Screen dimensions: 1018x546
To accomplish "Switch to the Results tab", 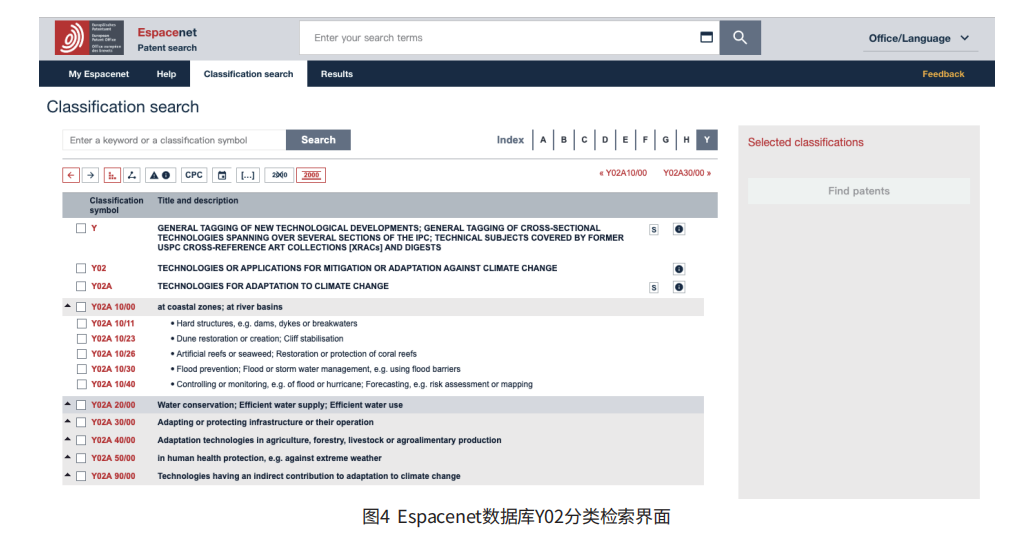I will click(x=336, y=74).
